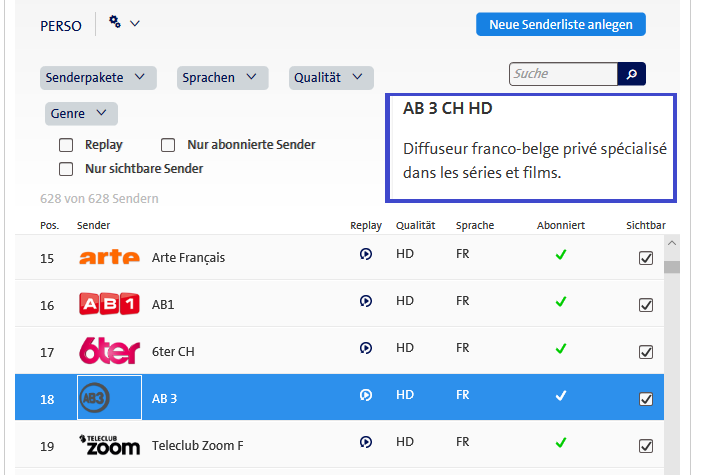Sort by the Sender column header
This screenshot has width=703, height=475.
tap(93, 226)
